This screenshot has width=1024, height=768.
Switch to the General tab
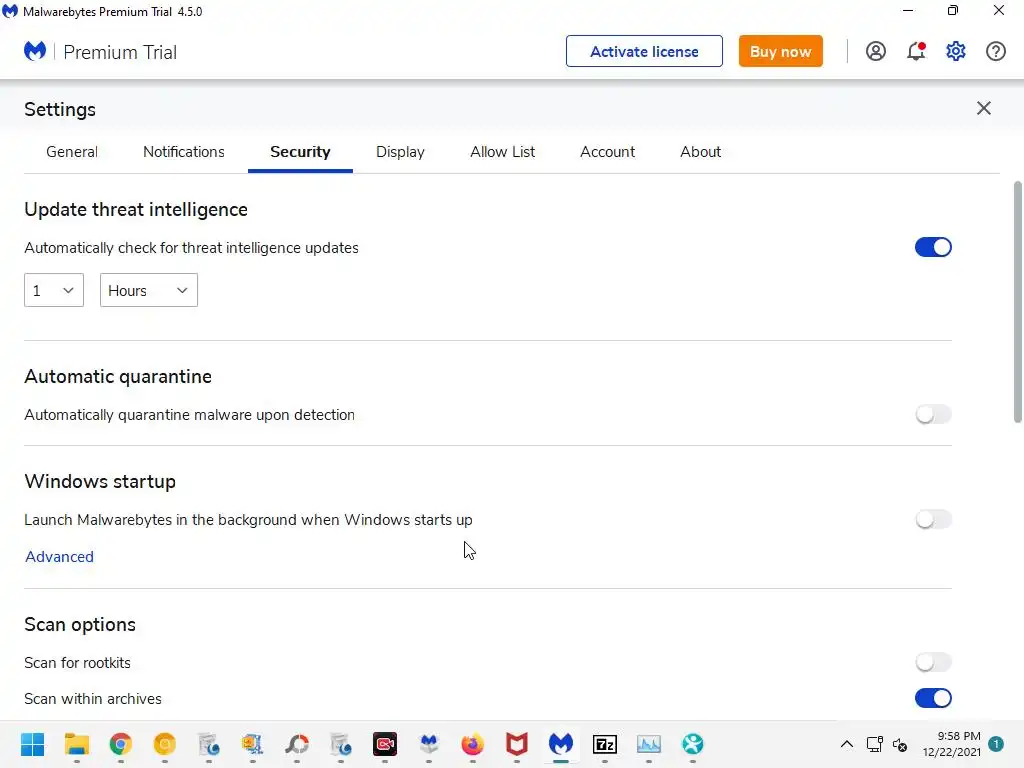click(x=72, y=152)
